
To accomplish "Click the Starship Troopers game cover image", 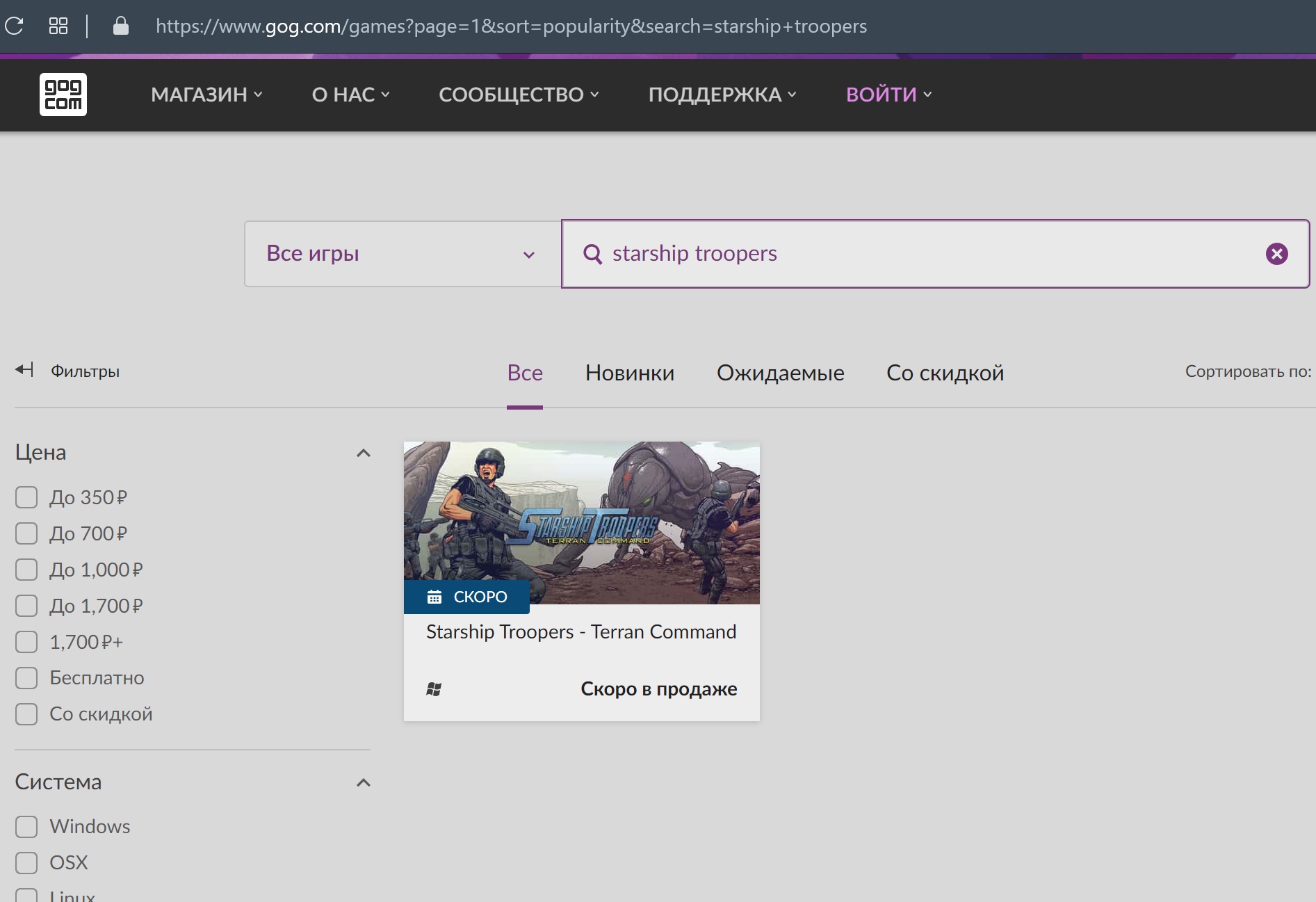I will (582, 523).
